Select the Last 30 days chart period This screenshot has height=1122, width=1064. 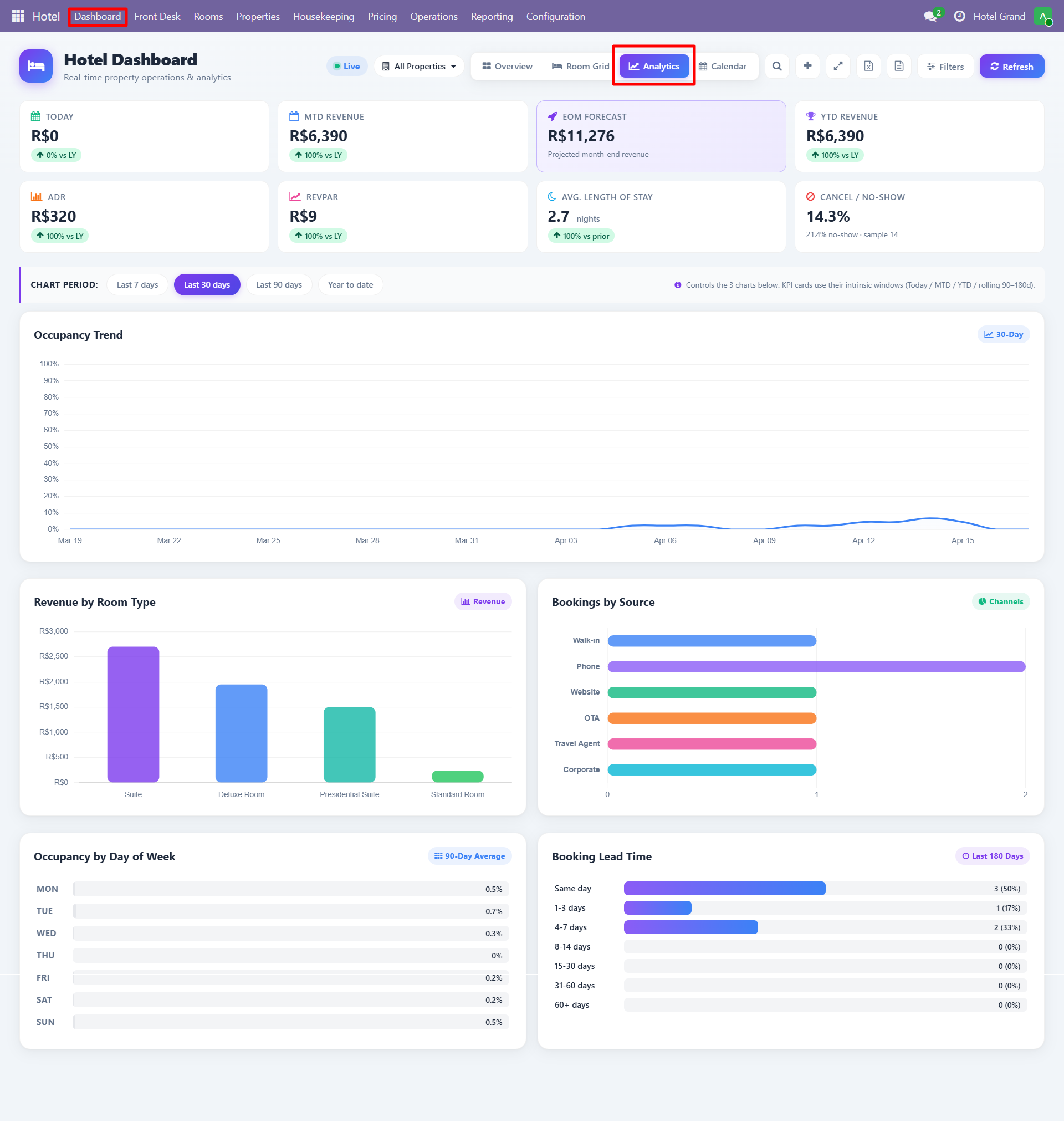point(207,284)
